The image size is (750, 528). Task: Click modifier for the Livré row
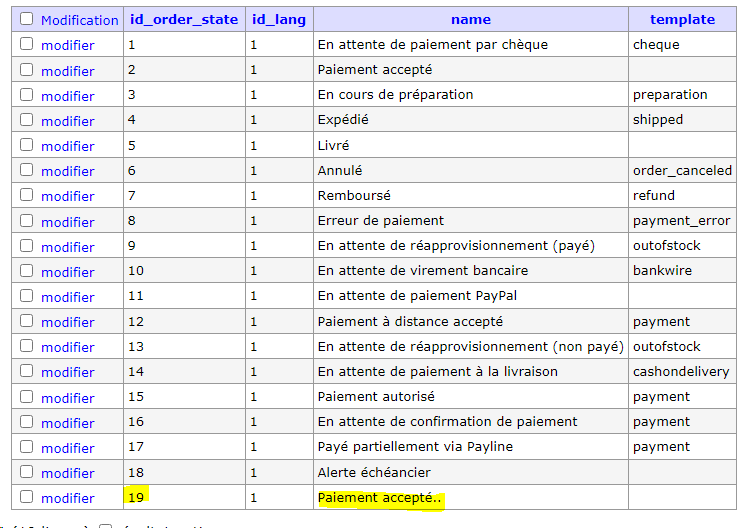[x=67, y=146]
